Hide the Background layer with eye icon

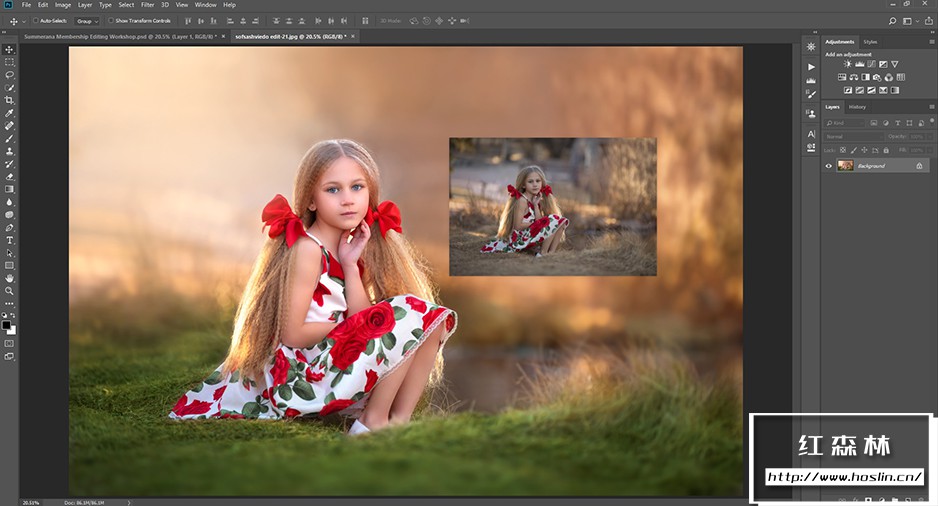point(828,166)
